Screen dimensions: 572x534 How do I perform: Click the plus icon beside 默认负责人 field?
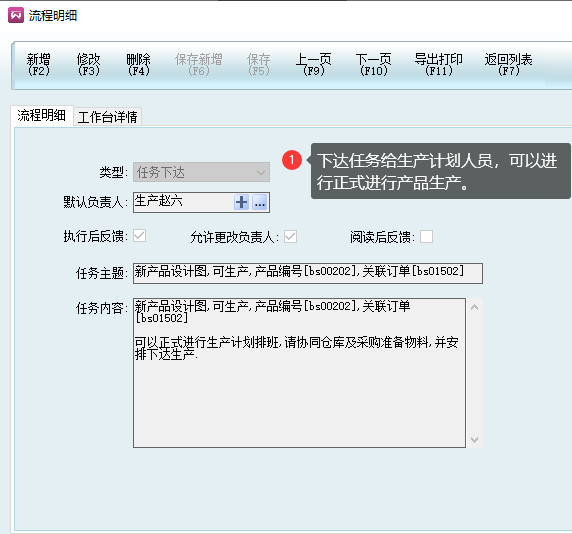[241, 202]
